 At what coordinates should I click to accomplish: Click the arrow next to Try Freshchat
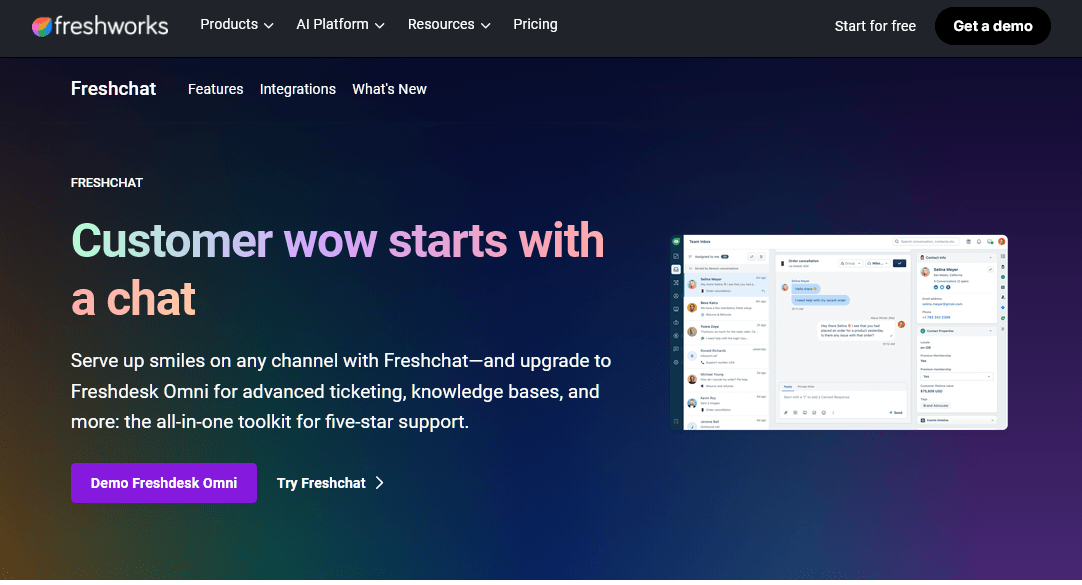point(380,483)
